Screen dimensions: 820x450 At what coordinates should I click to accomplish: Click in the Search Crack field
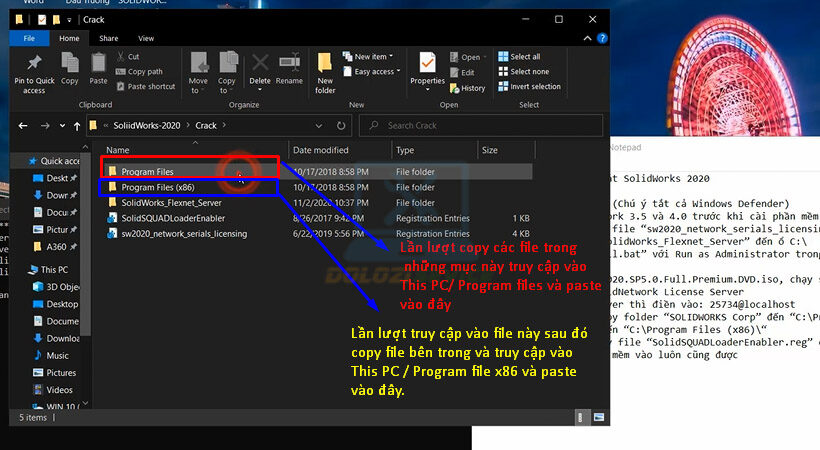click(x=480, y=126)
